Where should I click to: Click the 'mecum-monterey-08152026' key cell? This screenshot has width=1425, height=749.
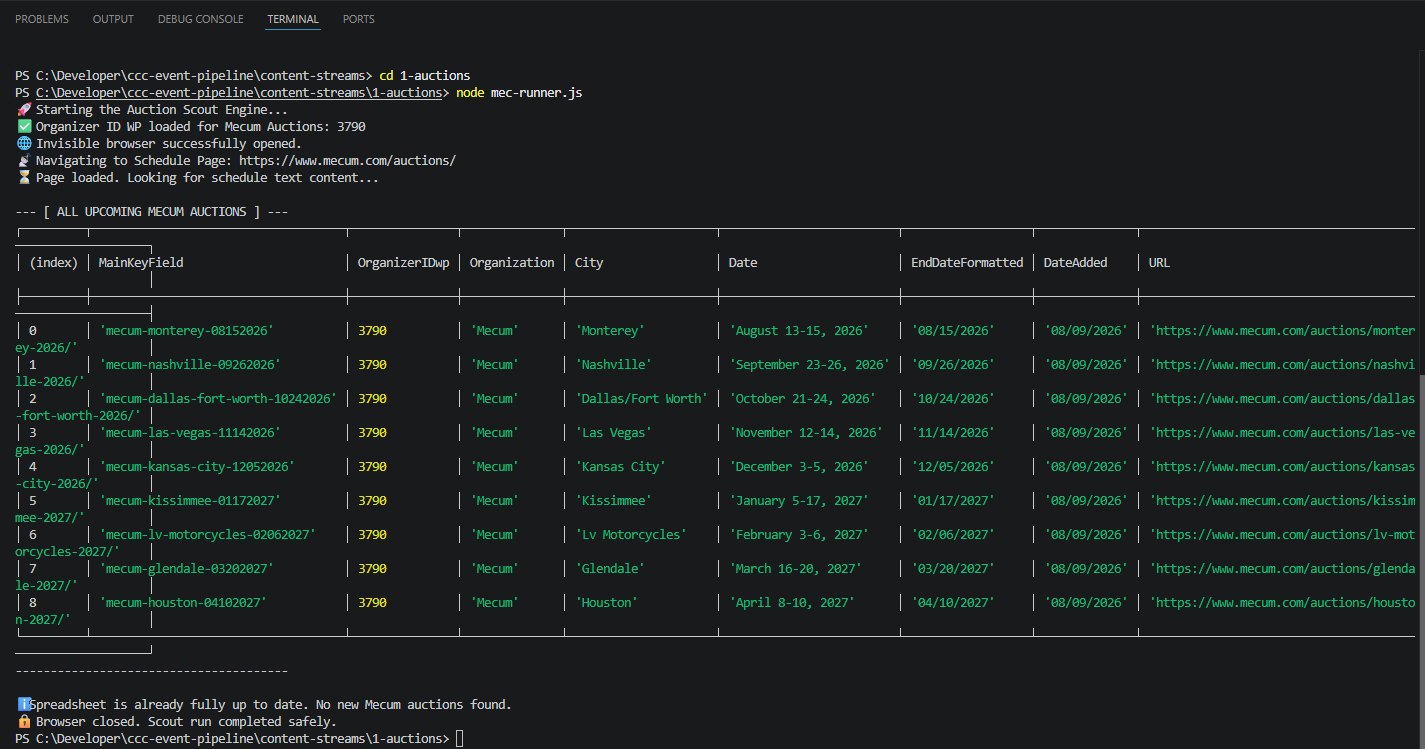[x=187, y=331]
